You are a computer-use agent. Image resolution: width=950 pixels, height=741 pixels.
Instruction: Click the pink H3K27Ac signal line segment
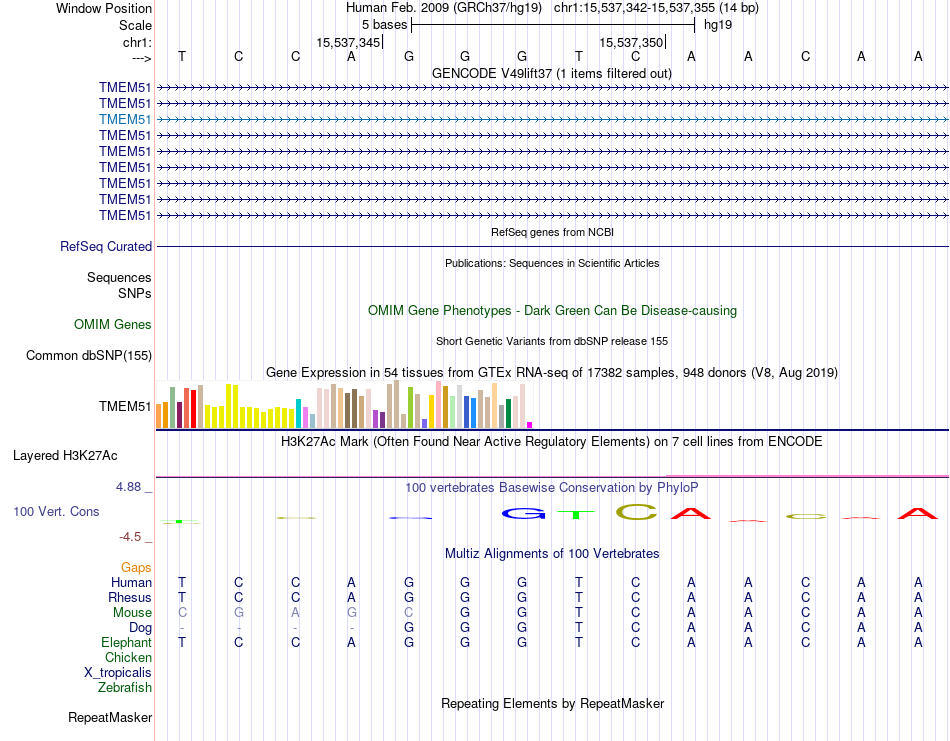(x=807, y=476)
